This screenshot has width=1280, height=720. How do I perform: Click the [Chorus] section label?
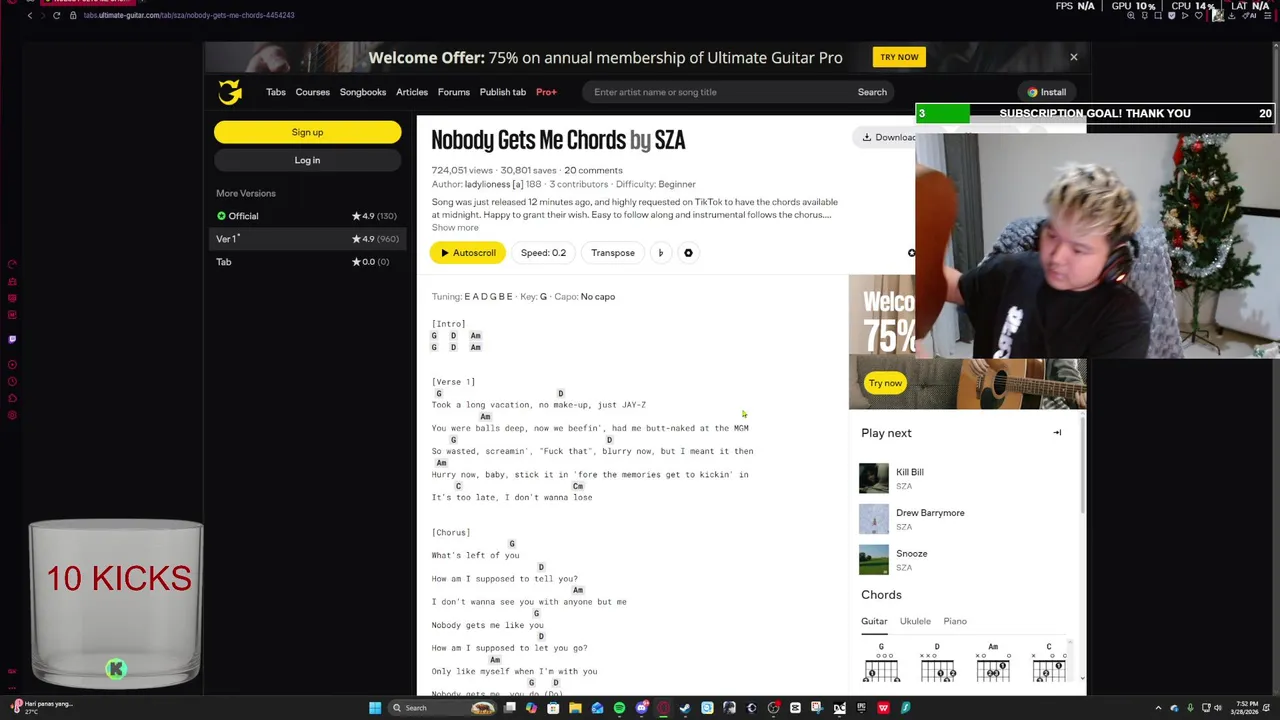(451, 533)
